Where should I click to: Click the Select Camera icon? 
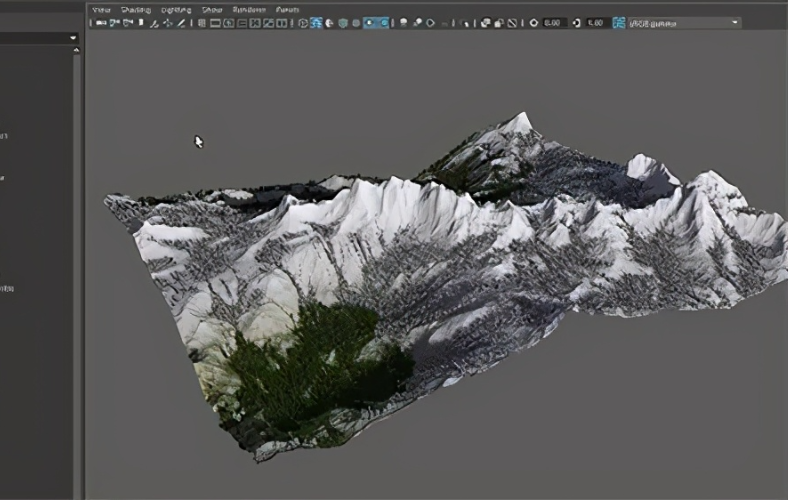(101, 23)
